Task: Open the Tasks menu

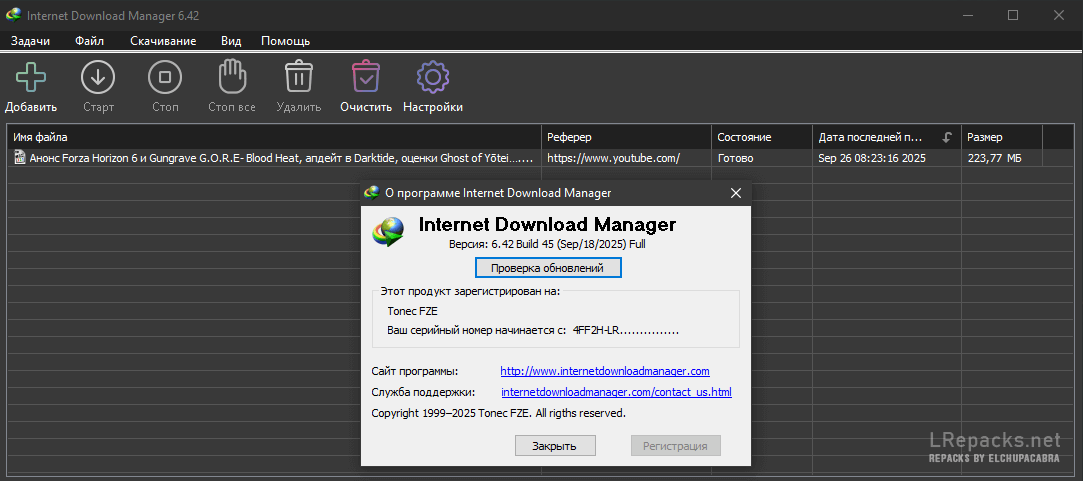Action: point(30,41)
